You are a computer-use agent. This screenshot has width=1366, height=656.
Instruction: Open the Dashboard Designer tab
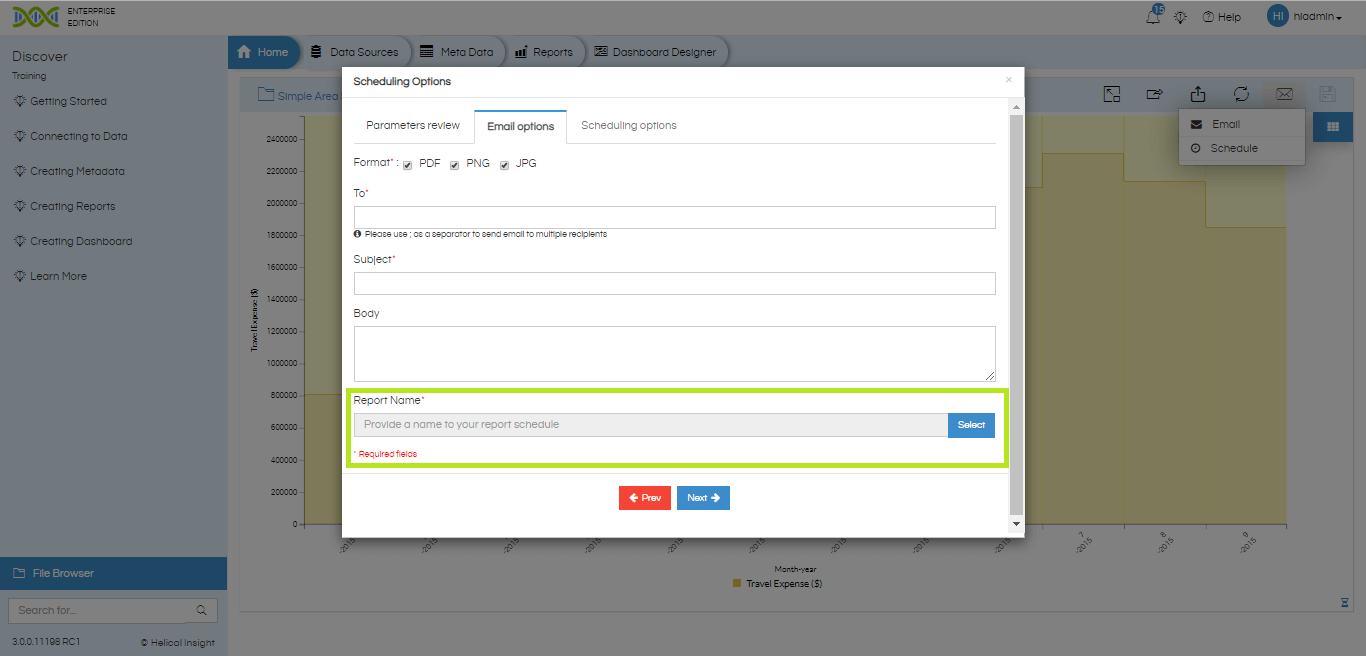click(656, 52)
